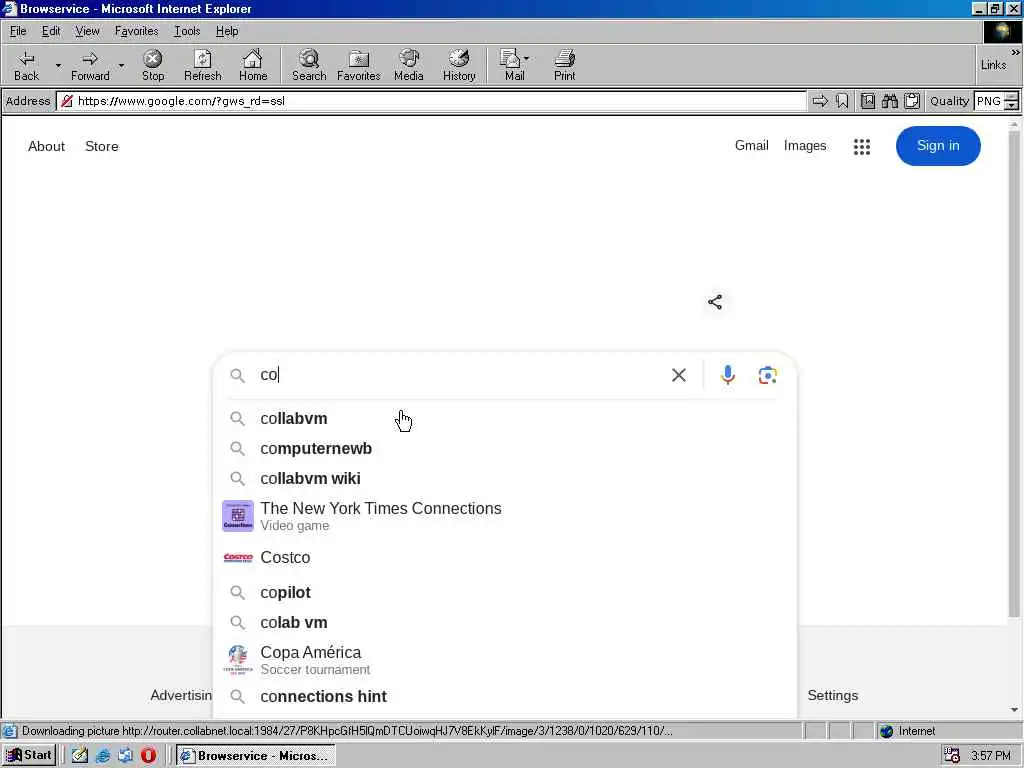Screen dimensions: 1024x768
Task: Go to the Home page from the toolbar
Action: point(253,65)
